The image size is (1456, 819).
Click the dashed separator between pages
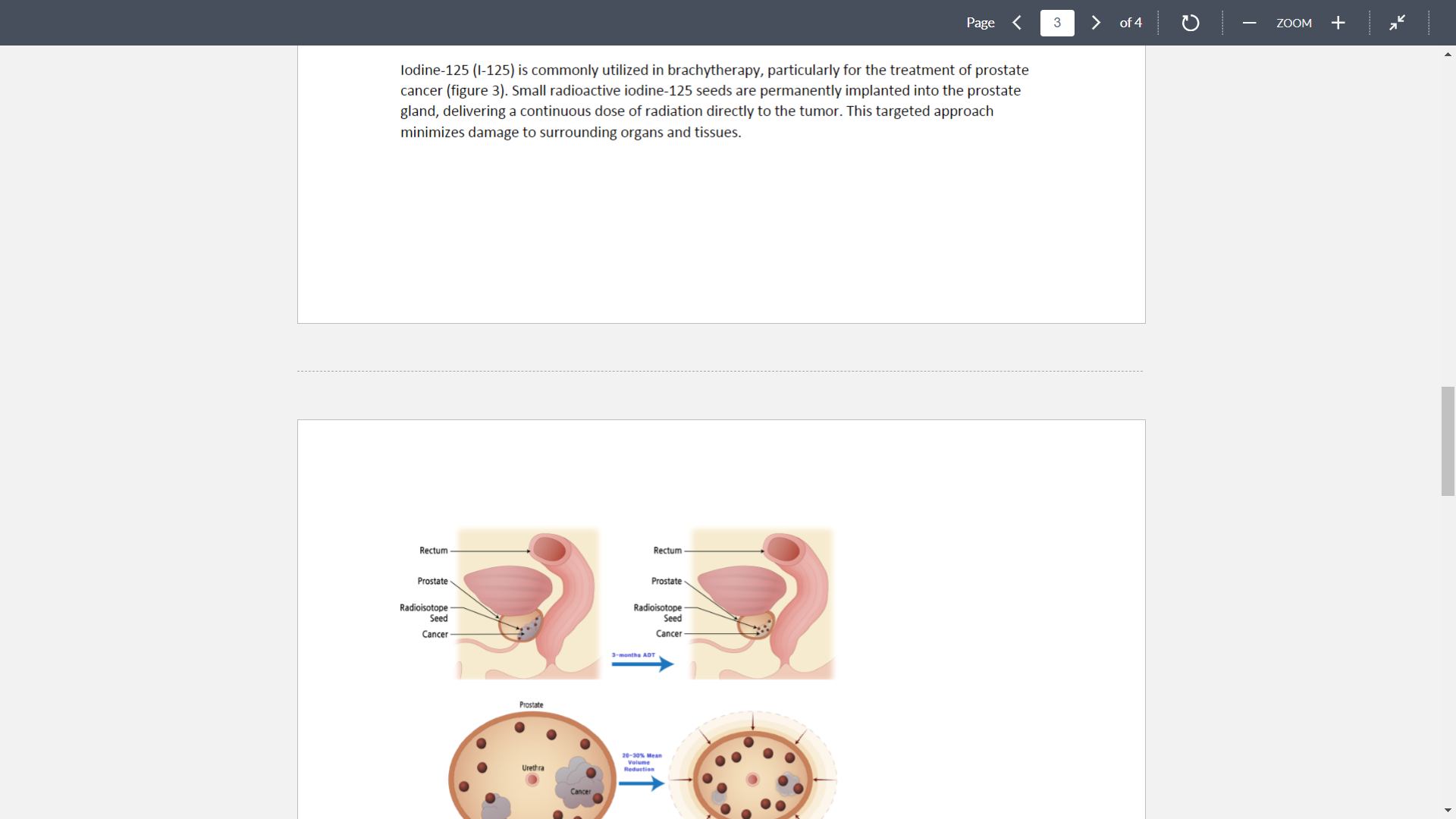(720, 371)
